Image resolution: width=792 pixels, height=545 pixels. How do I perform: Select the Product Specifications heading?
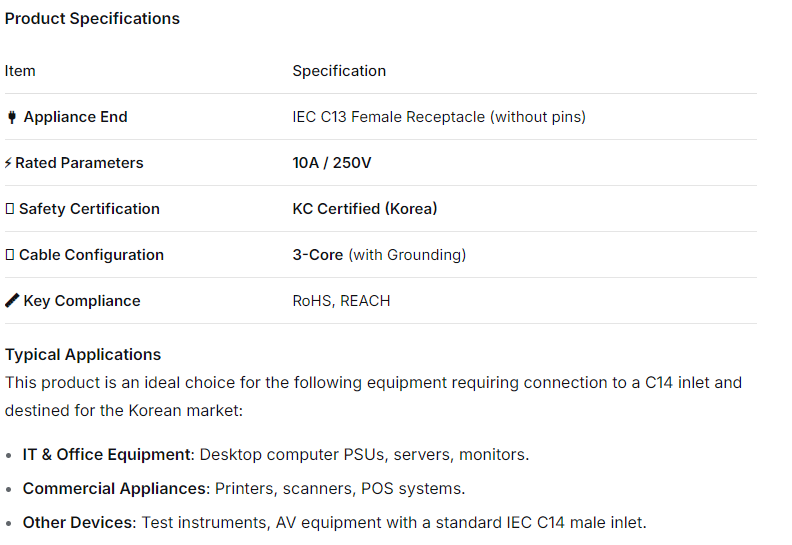[92, 19]
